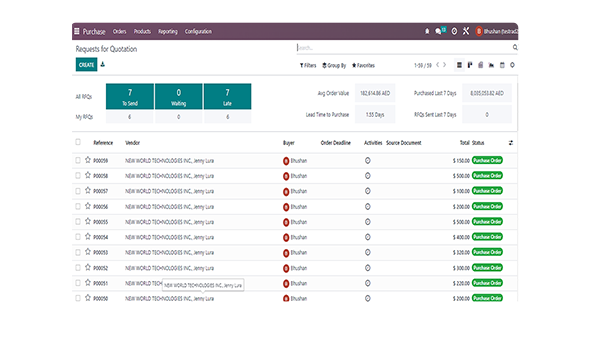Tick the select-all checkbox in table header

pos(78,142)
